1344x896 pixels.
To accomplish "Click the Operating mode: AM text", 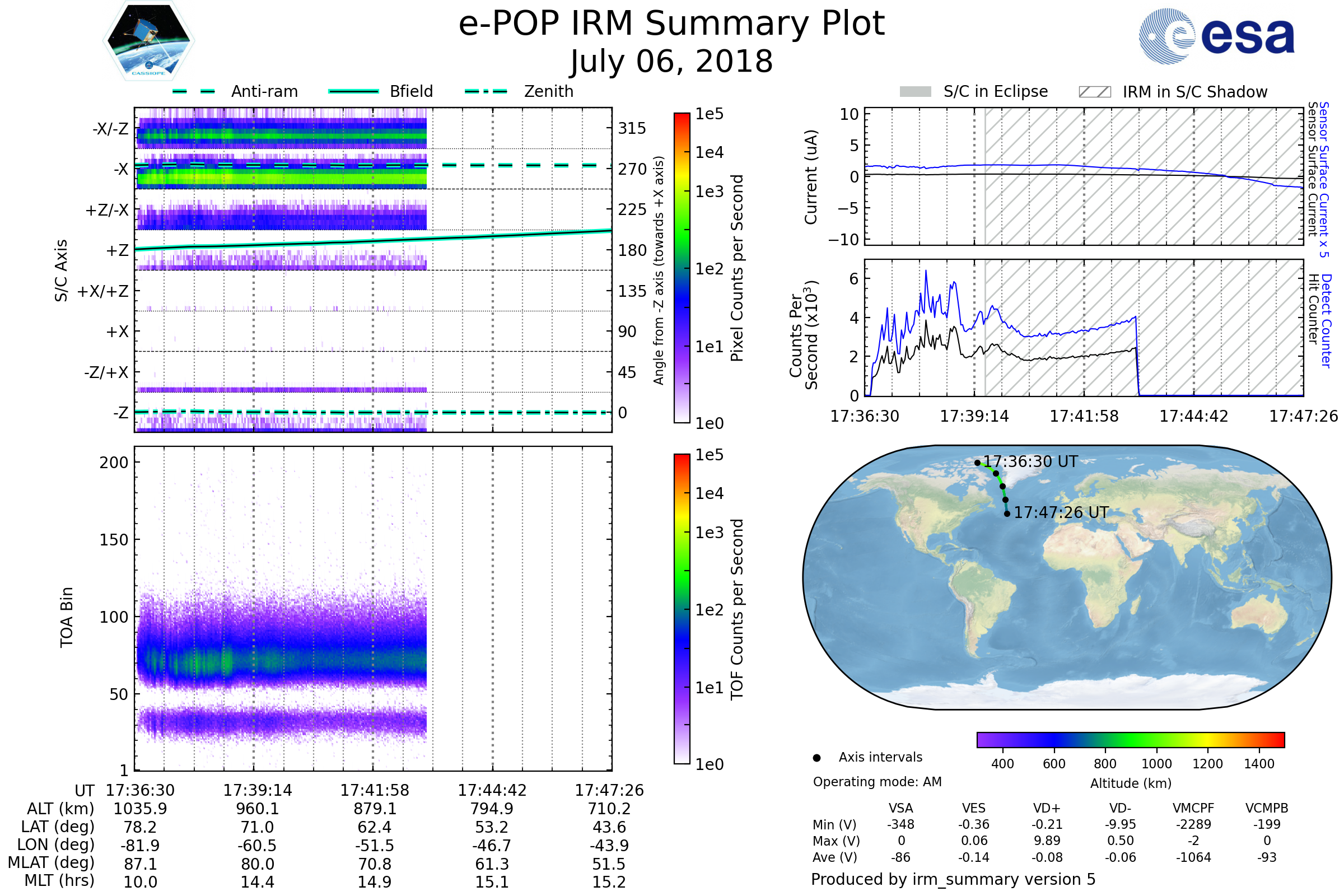I will pyautogui.click(x=877, y=782).
